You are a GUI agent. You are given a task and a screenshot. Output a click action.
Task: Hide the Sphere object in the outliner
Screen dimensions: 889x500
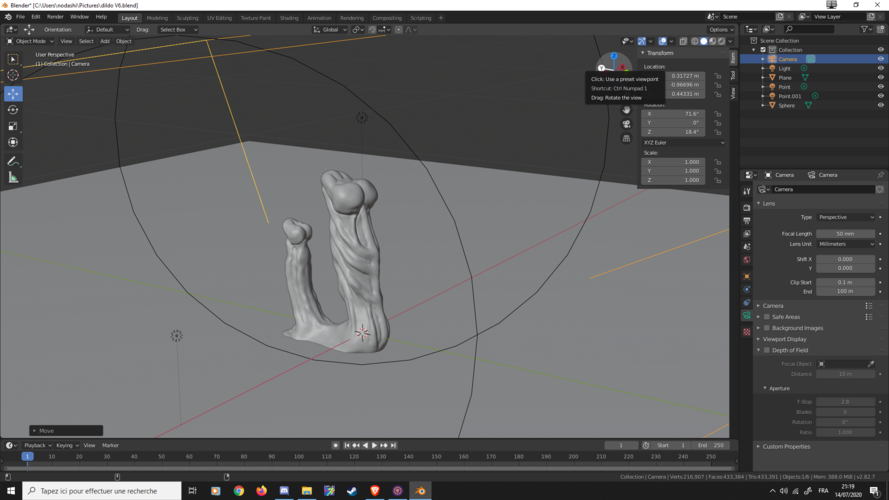click(881, 105)
